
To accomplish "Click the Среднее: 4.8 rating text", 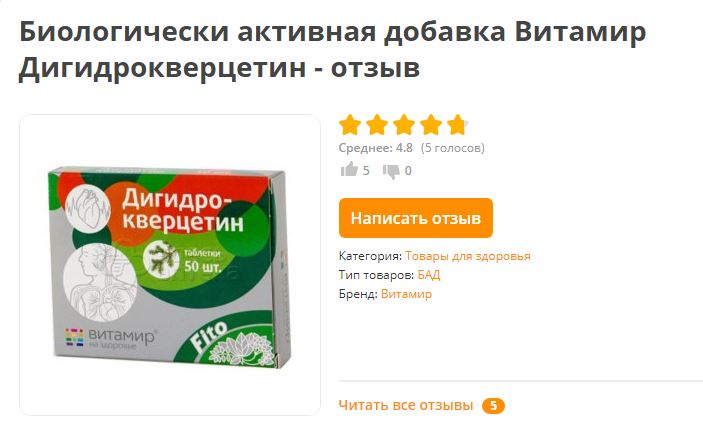I will tap(376, 148).
